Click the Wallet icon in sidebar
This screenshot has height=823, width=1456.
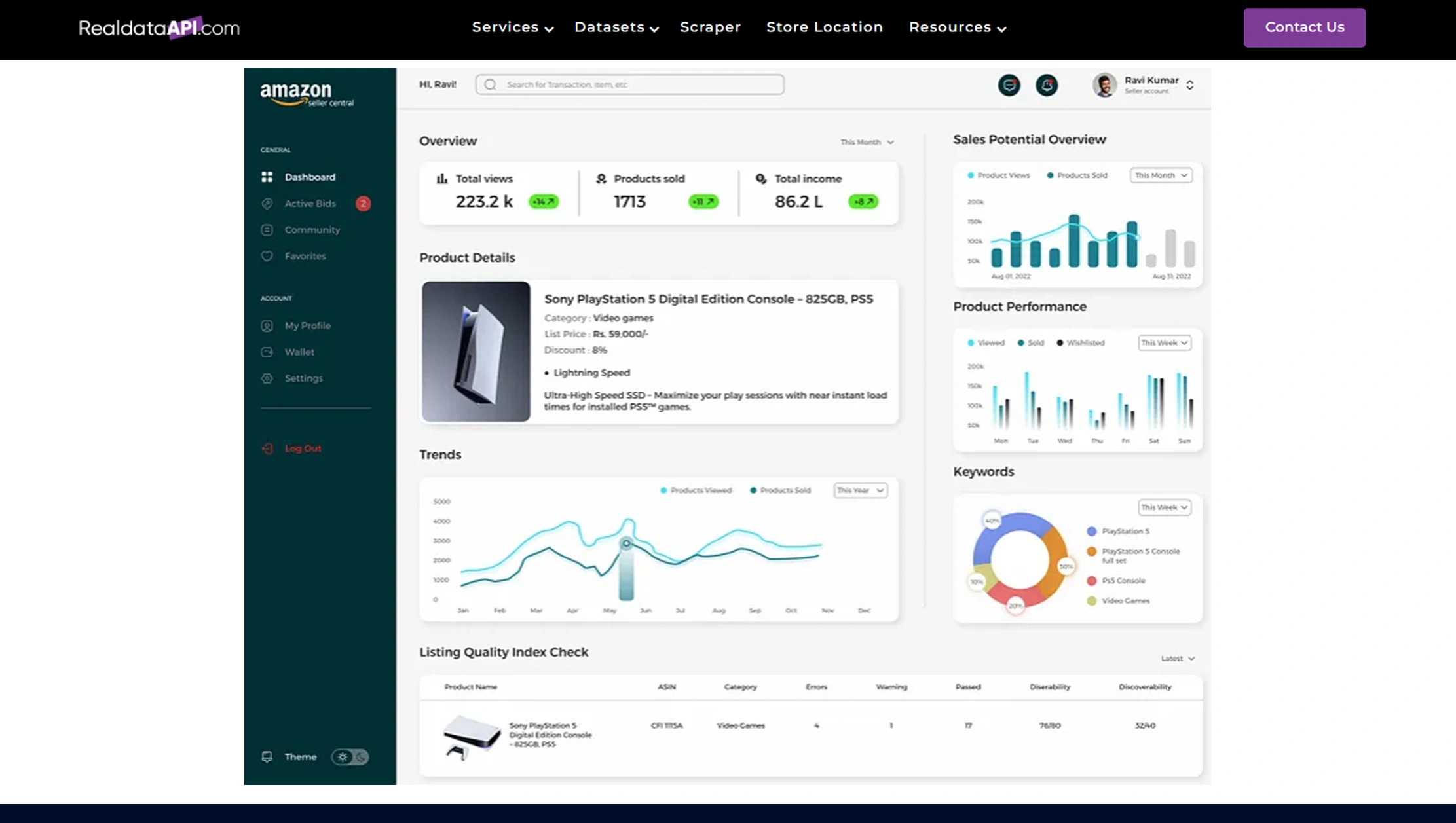pyautogui.click(x=267, y=352)
